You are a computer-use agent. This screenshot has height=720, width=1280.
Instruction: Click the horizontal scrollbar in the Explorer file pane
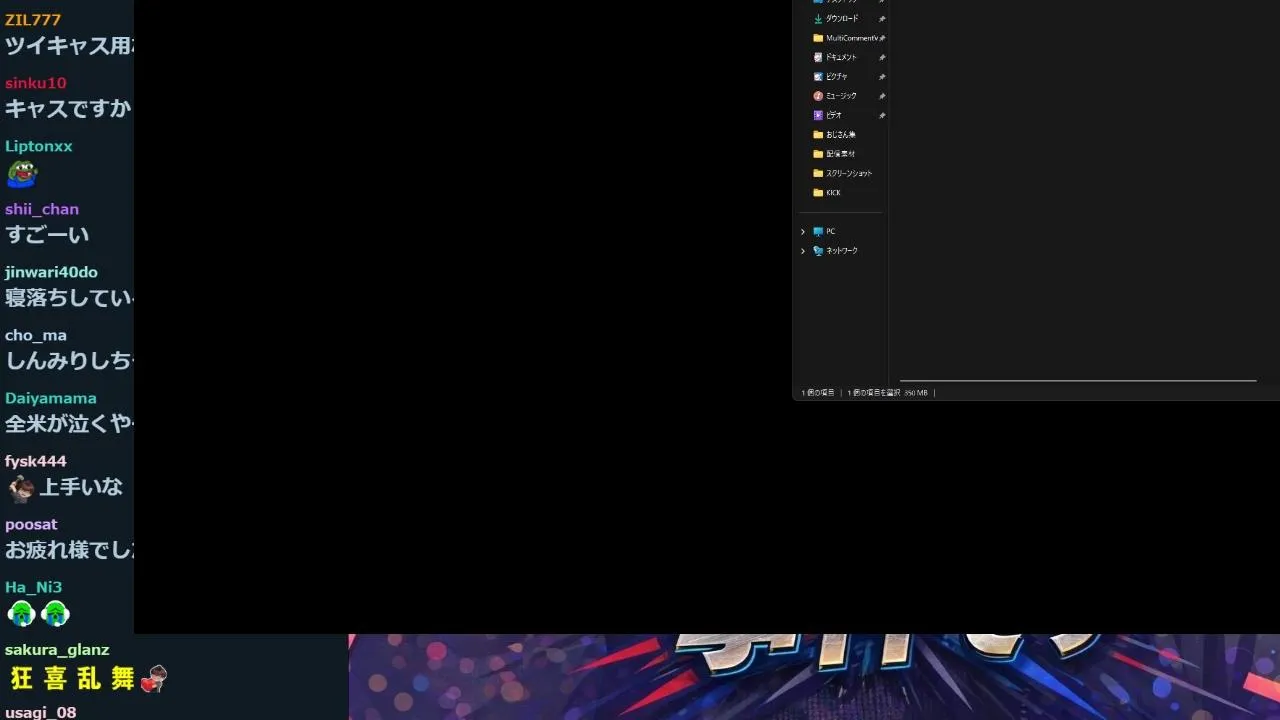tap(1078, 381)
